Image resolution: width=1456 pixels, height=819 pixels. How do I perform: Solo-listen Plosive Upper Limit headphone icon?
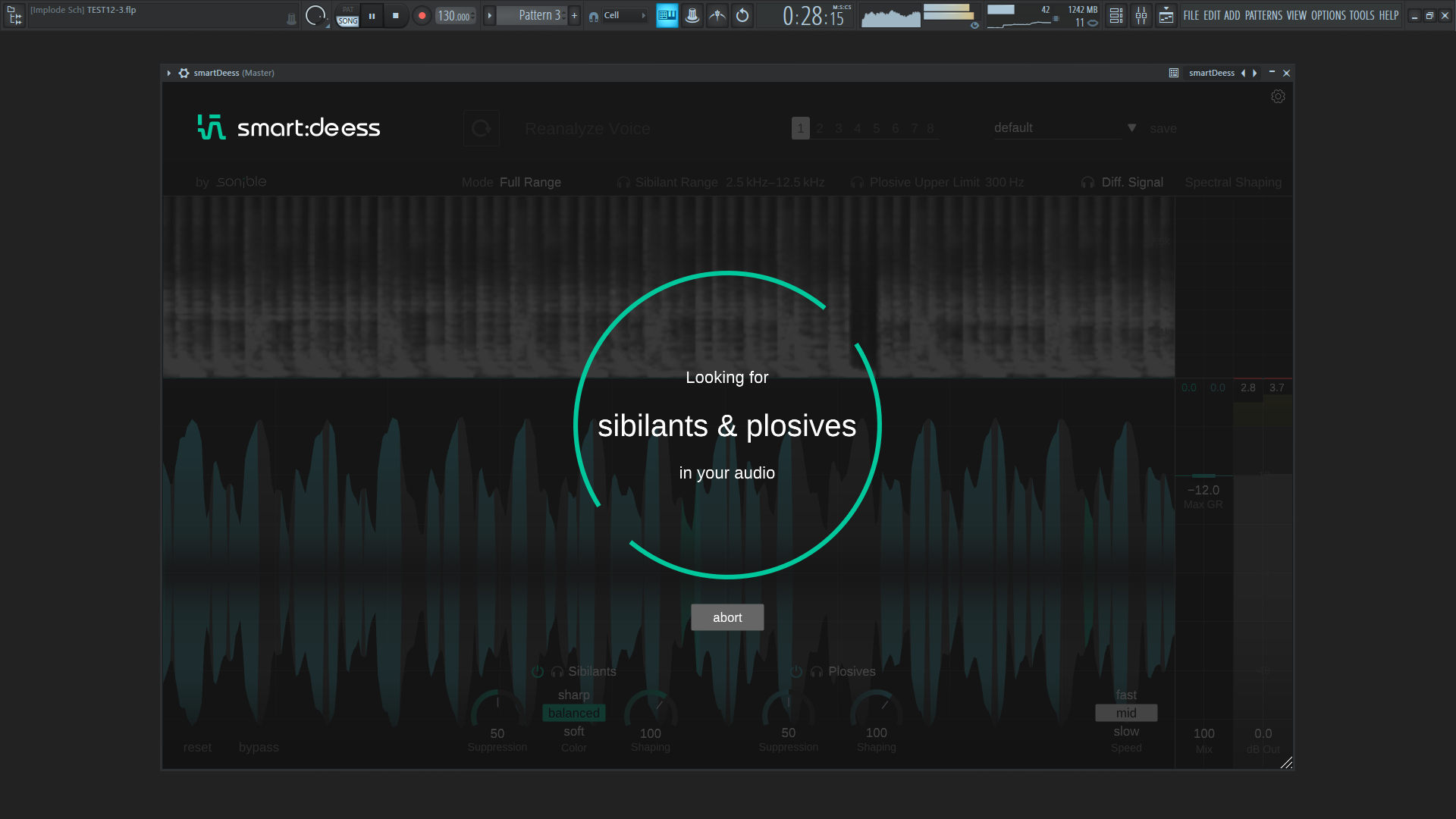click(x=857, y=183)
